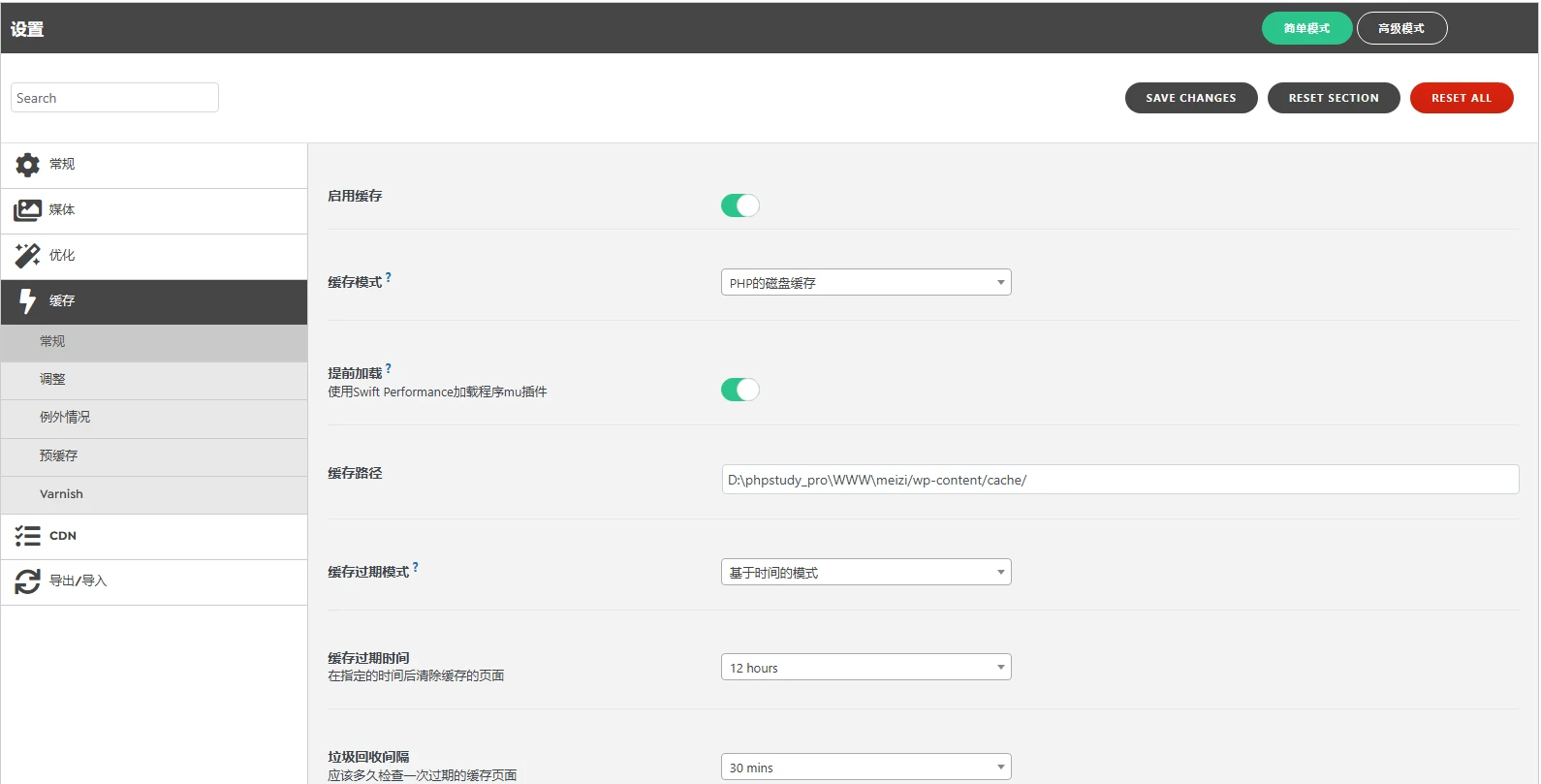The image size is (1541, 784).
Task: Focus the Search settings field
Action: (x=114, y=98)
